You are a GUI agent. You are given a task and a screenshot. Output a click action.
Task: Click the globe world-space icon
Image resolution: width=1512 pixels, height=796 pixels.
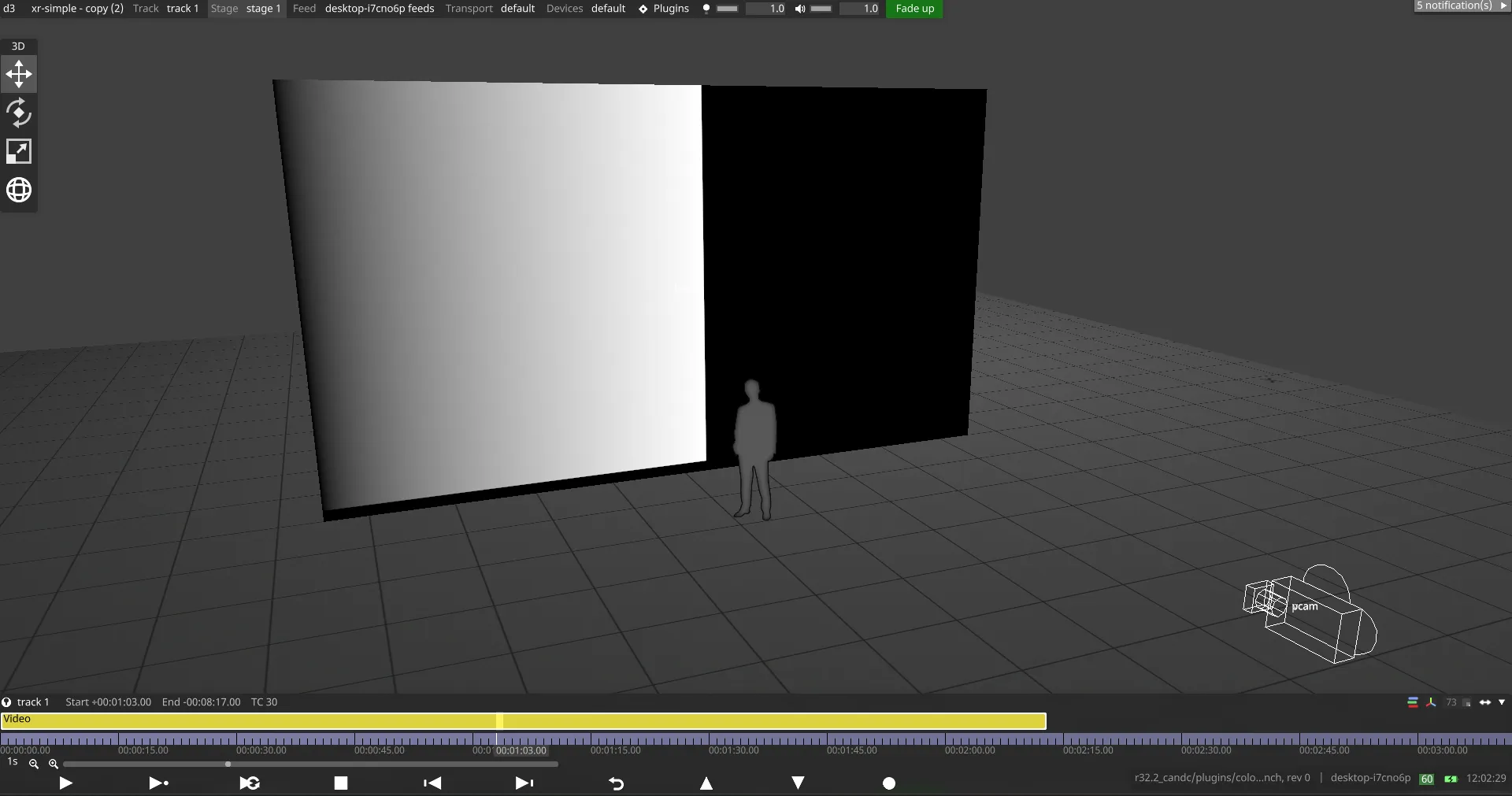pyautogui.click(x=19, y=190)
